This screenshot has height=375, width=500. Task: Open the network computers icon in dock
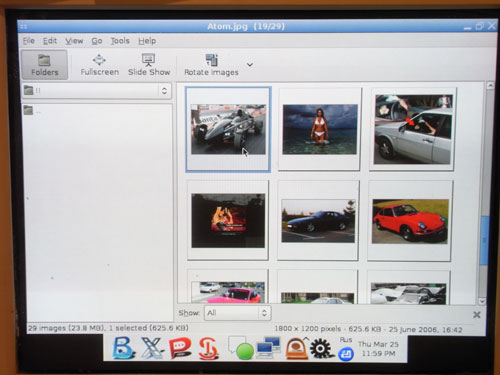point(268,347)
